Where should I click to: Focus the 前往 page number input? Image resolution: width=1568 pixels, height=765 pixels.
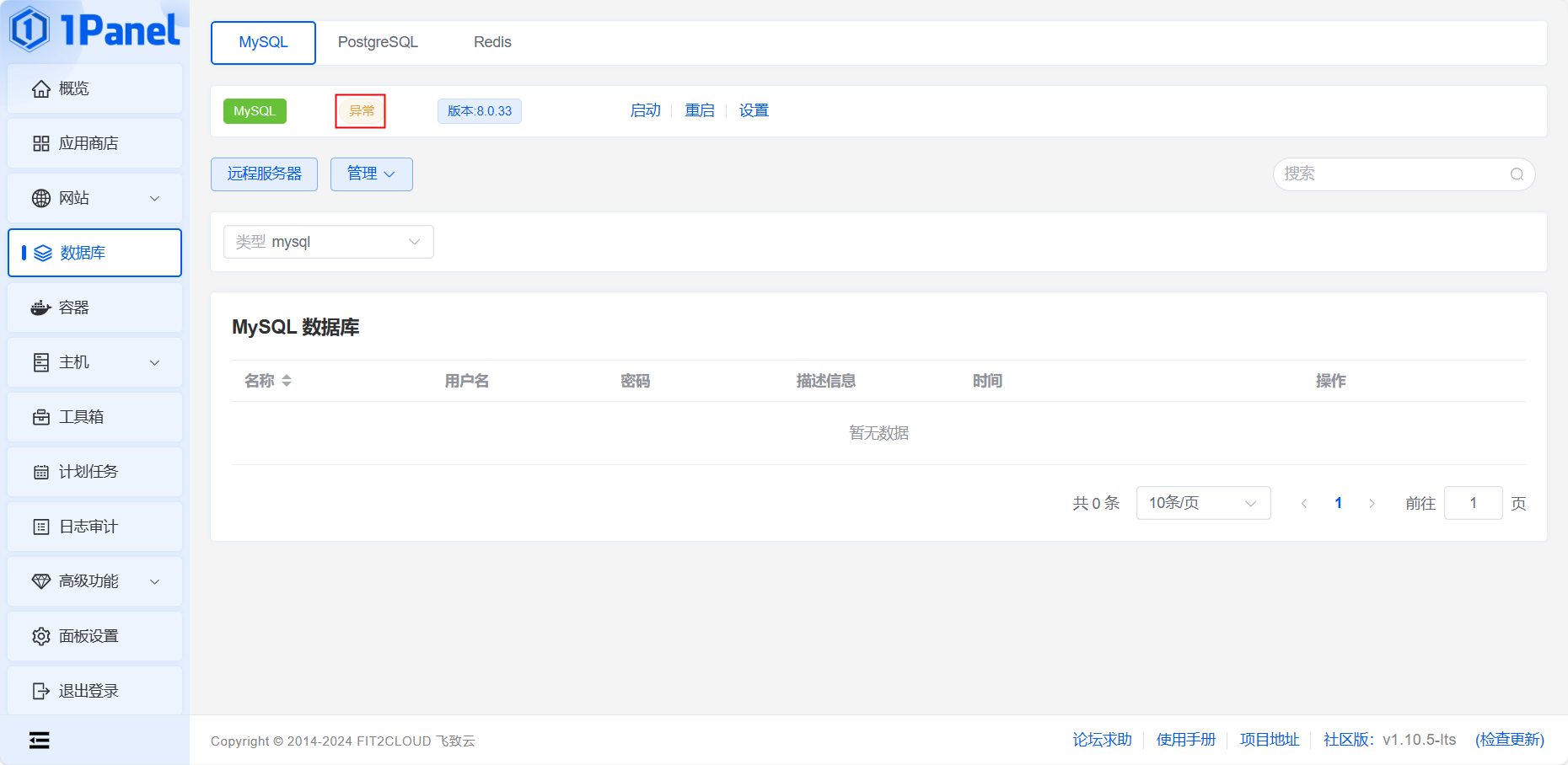tap(1473, 503)
